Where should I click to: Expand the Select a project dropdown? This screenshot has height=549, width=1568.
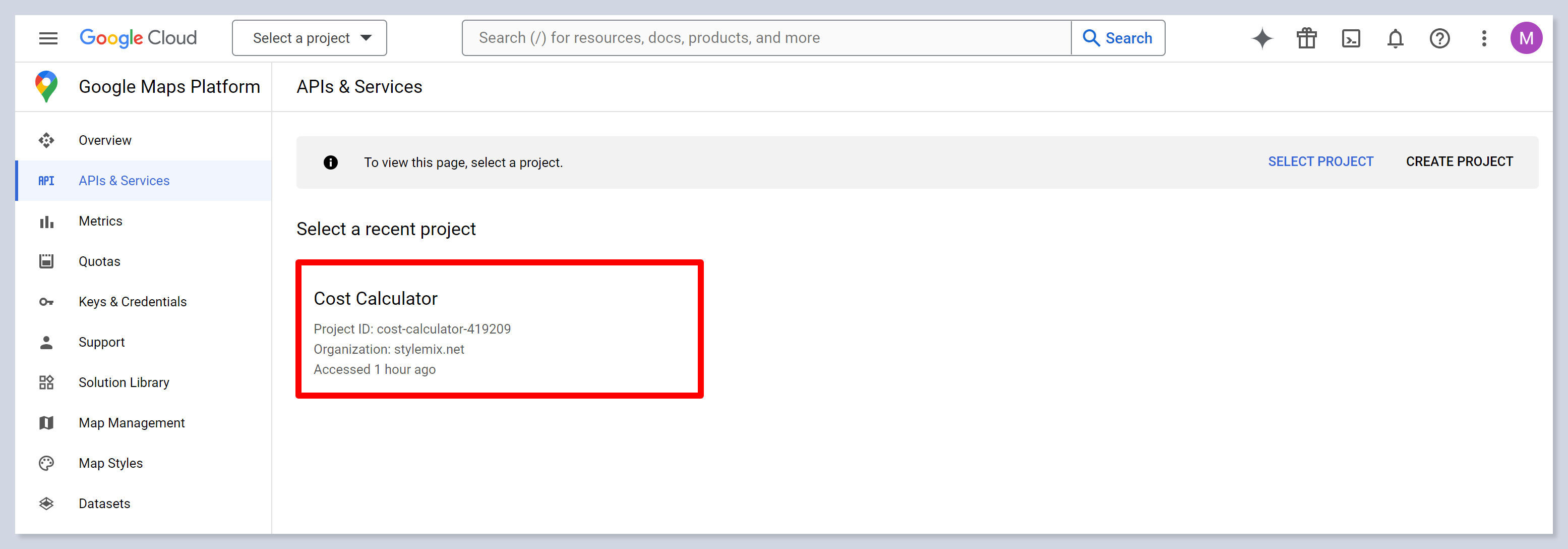[x=309, y=38]
